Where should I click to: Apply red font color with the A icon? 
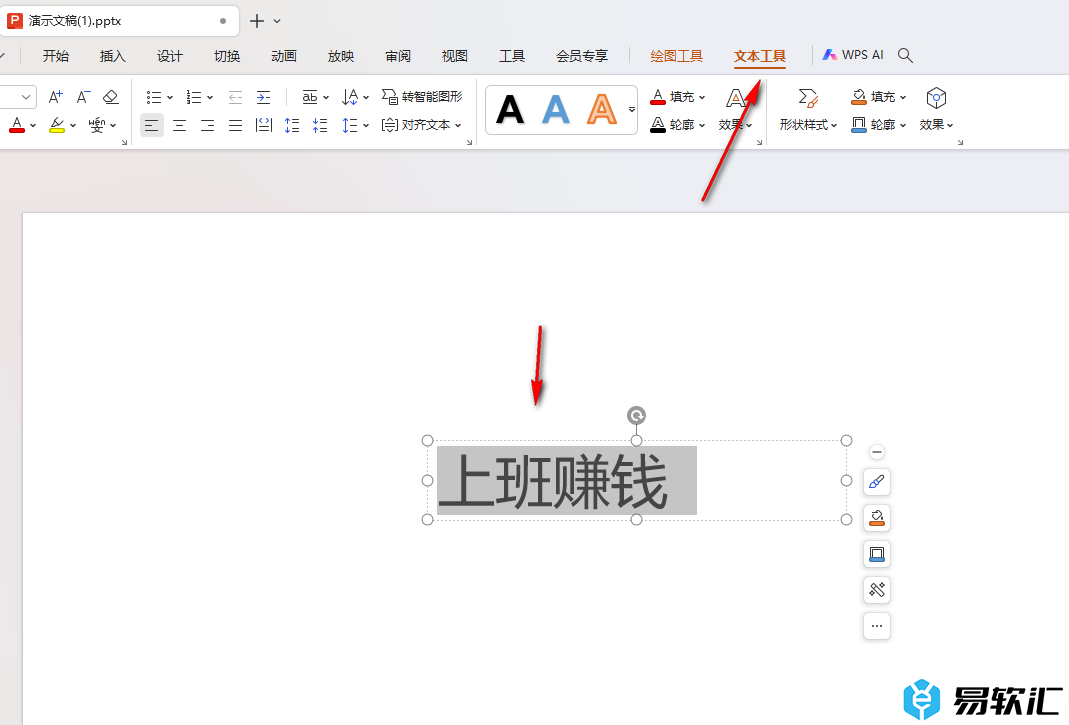click(x=17, y=125)
